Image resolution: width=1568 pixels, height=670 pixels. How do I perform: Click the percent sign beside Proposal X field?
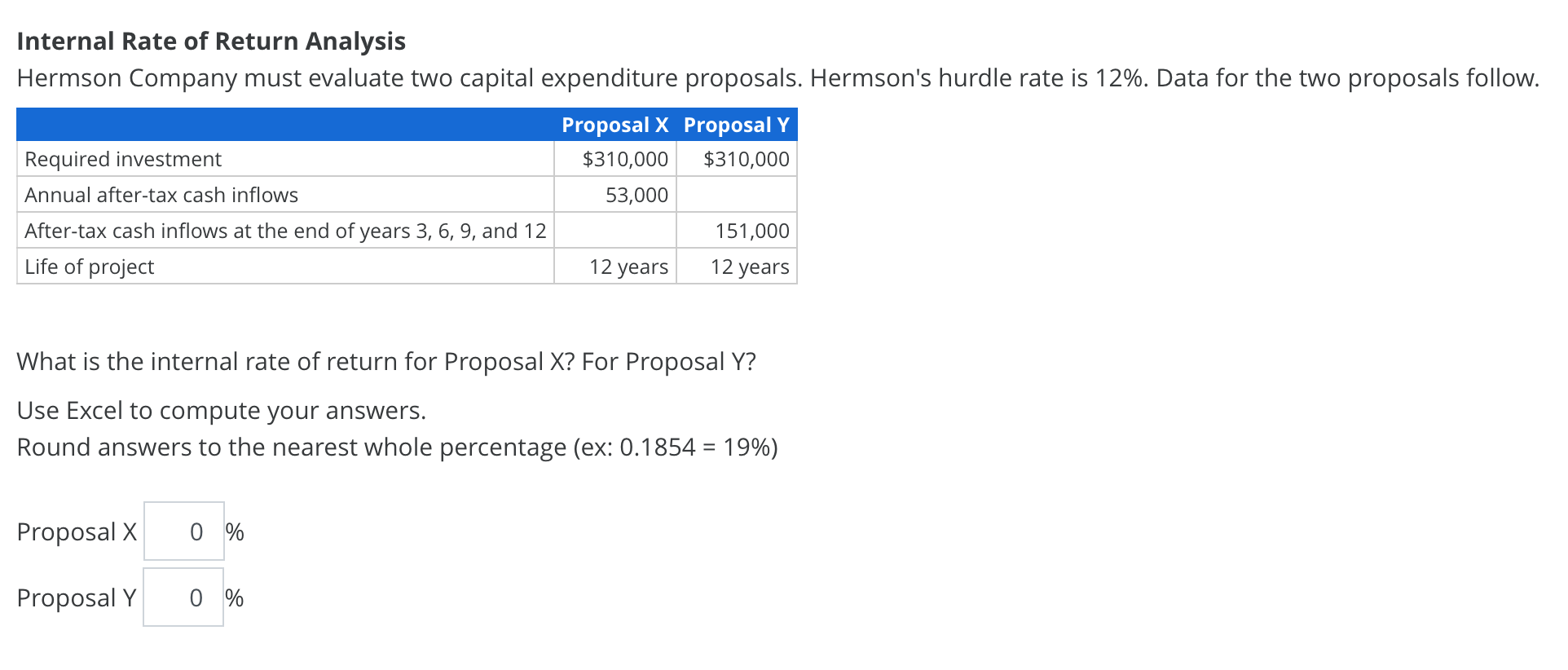pyautogui.click(x=236, y=531)
